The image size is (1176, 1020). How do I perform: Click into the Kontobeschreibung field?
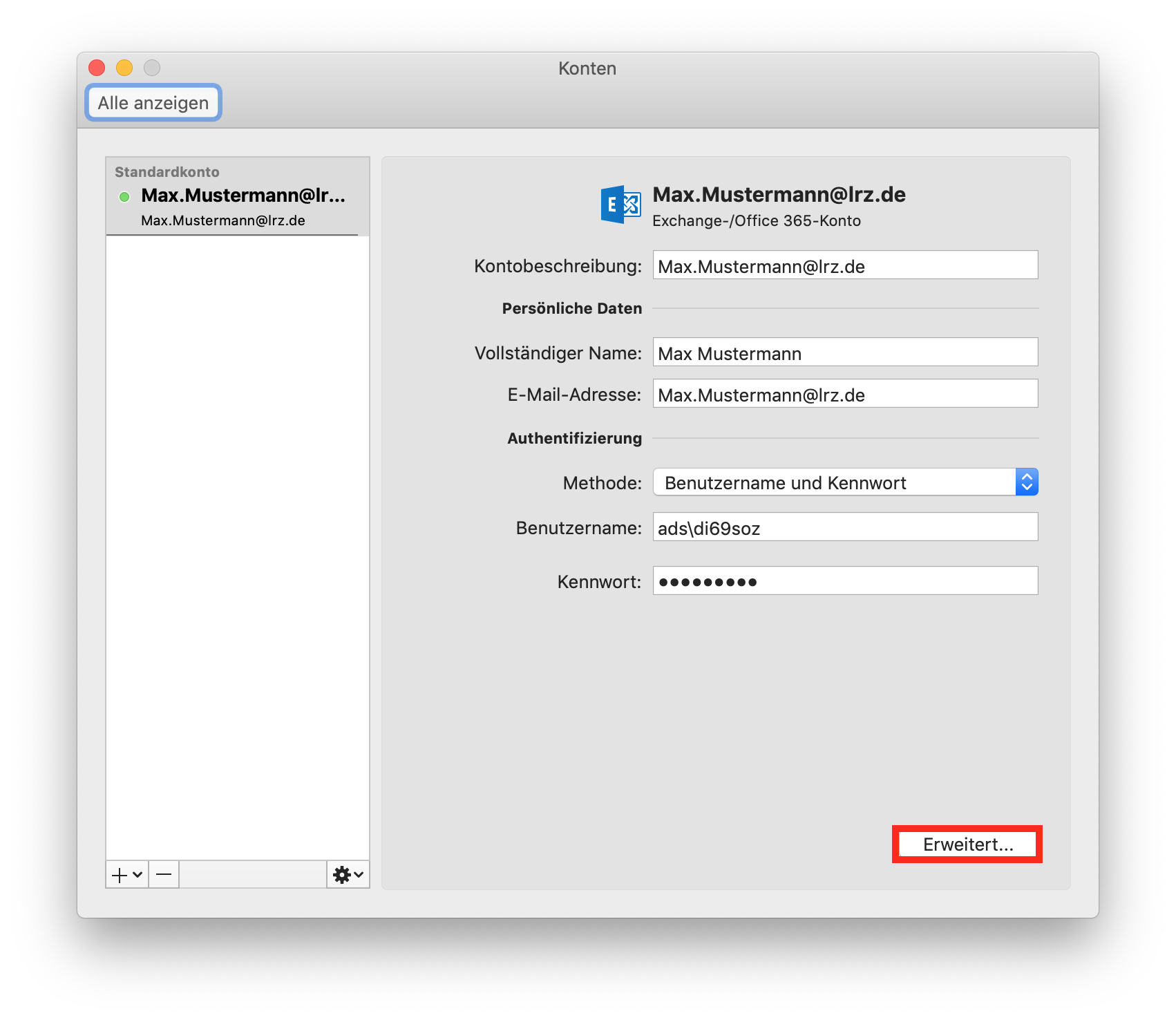pyautogui.click(x=844, y=265)
